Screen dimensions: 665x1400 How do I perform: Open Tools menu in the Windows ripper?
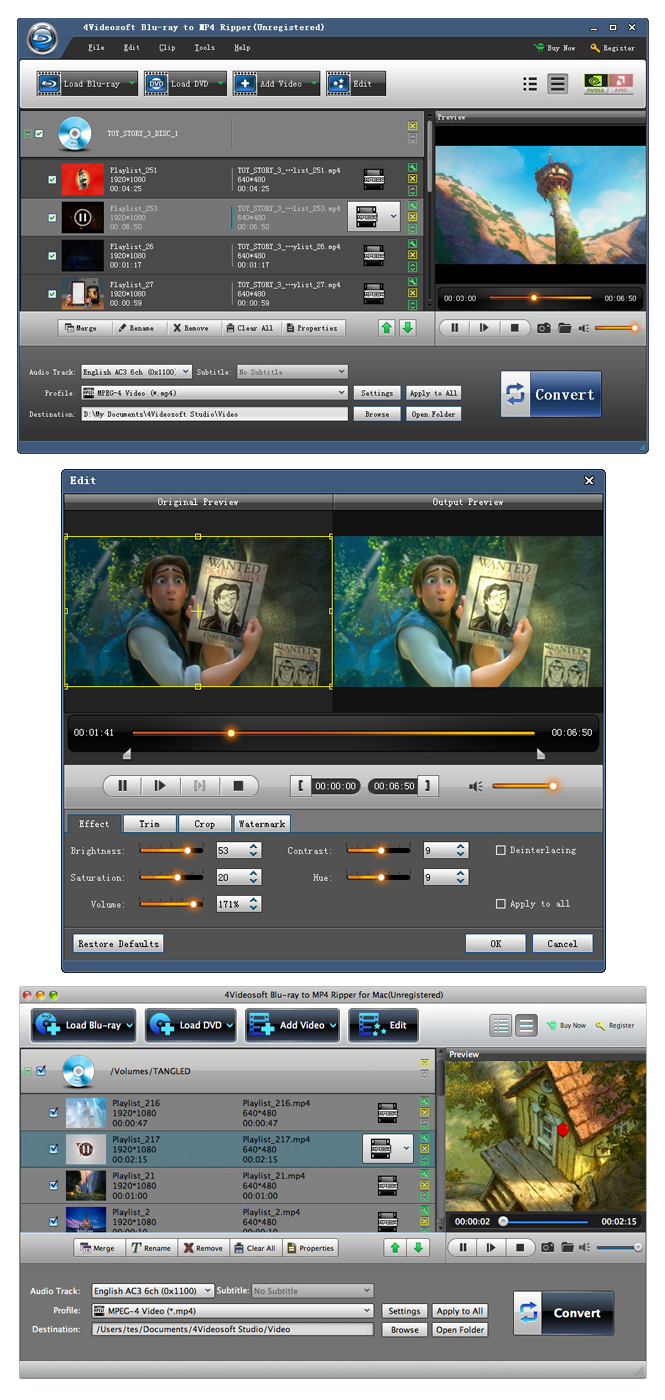tap(204, 47)
